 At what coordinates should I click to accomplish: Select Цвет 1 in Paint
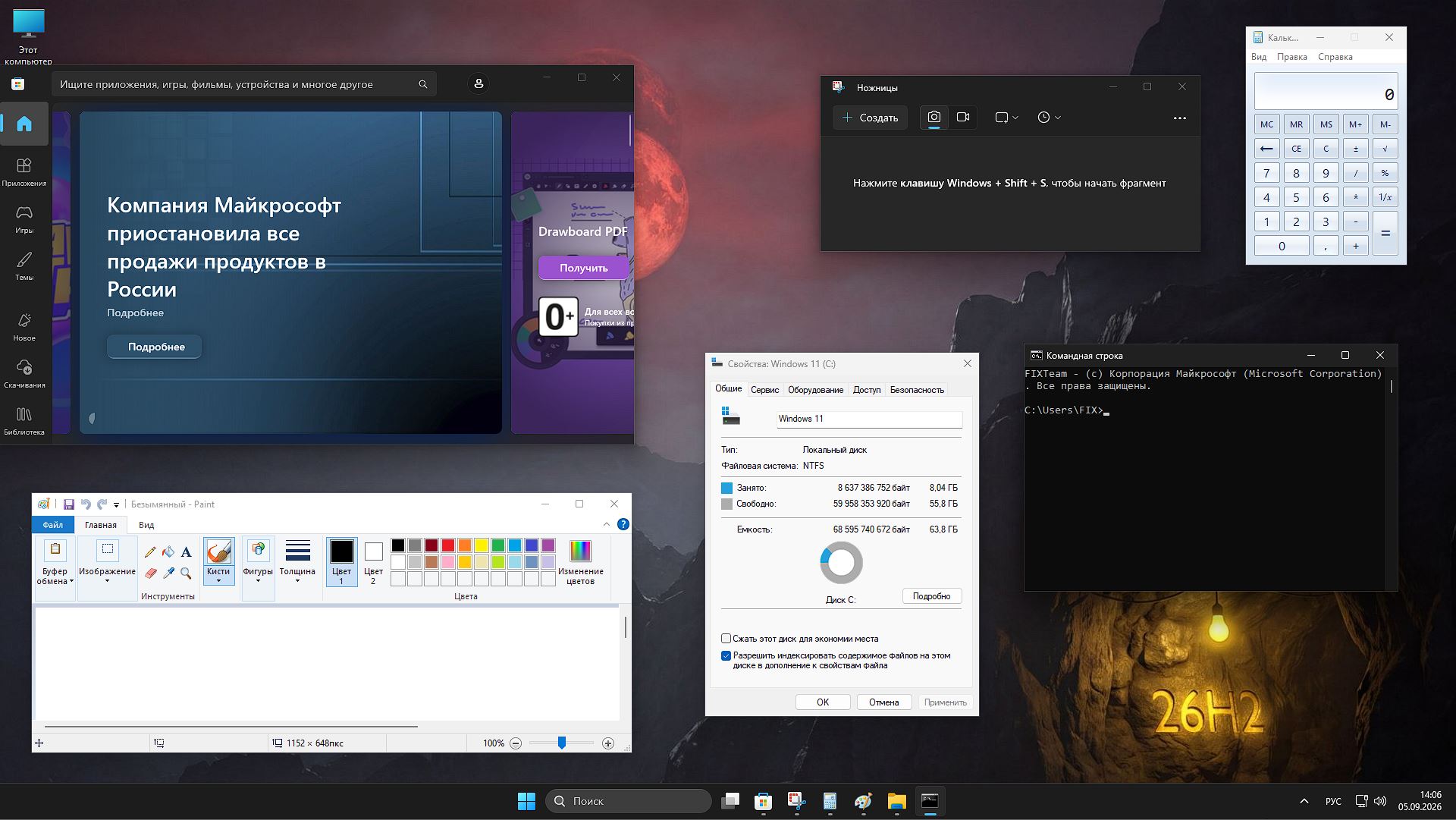pos(341,561)
